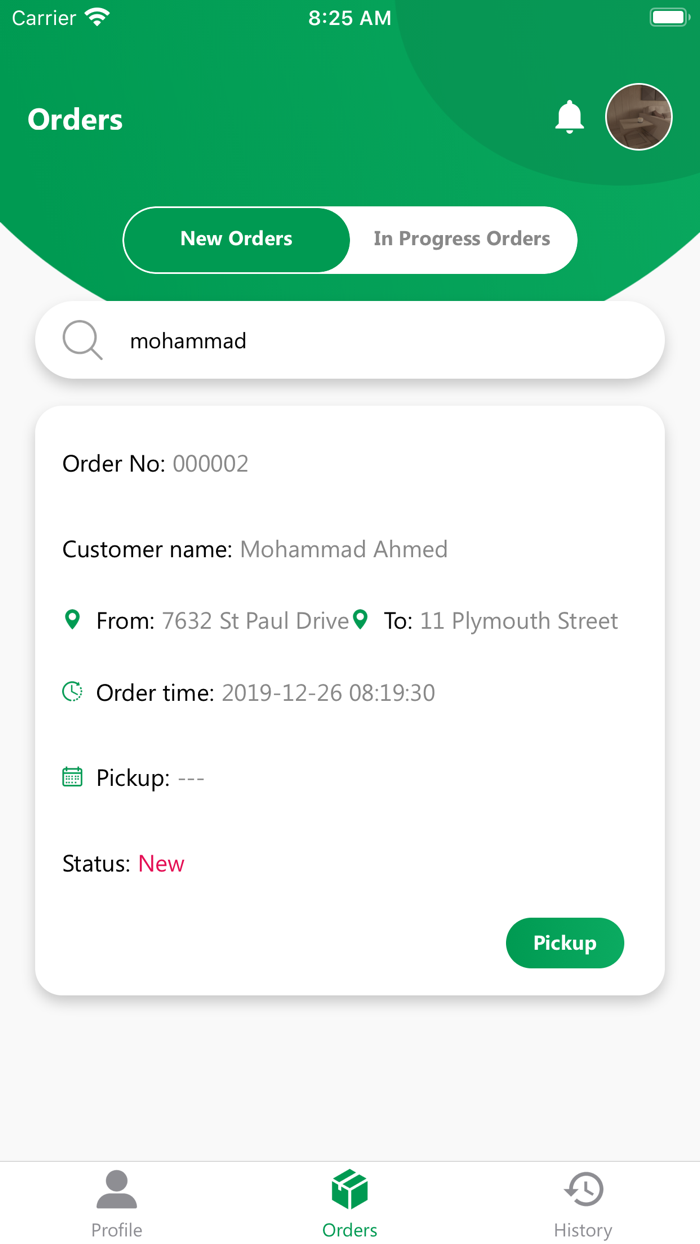Click the search magnifier icon
The image size is (700, 1244).
pyautogui.click(x=82, y=340)
